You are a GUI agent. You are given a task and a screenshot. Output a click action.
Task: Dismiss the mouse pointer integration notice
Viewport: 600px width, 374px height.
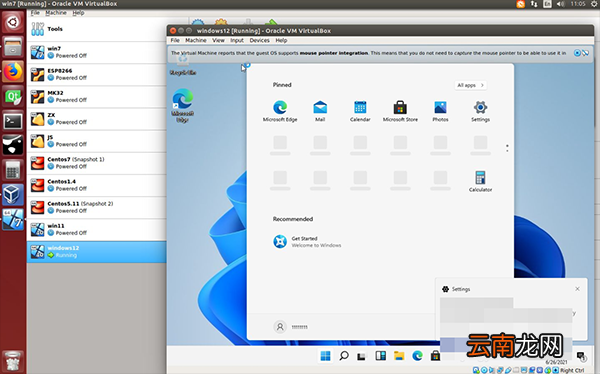click(577, 53)
